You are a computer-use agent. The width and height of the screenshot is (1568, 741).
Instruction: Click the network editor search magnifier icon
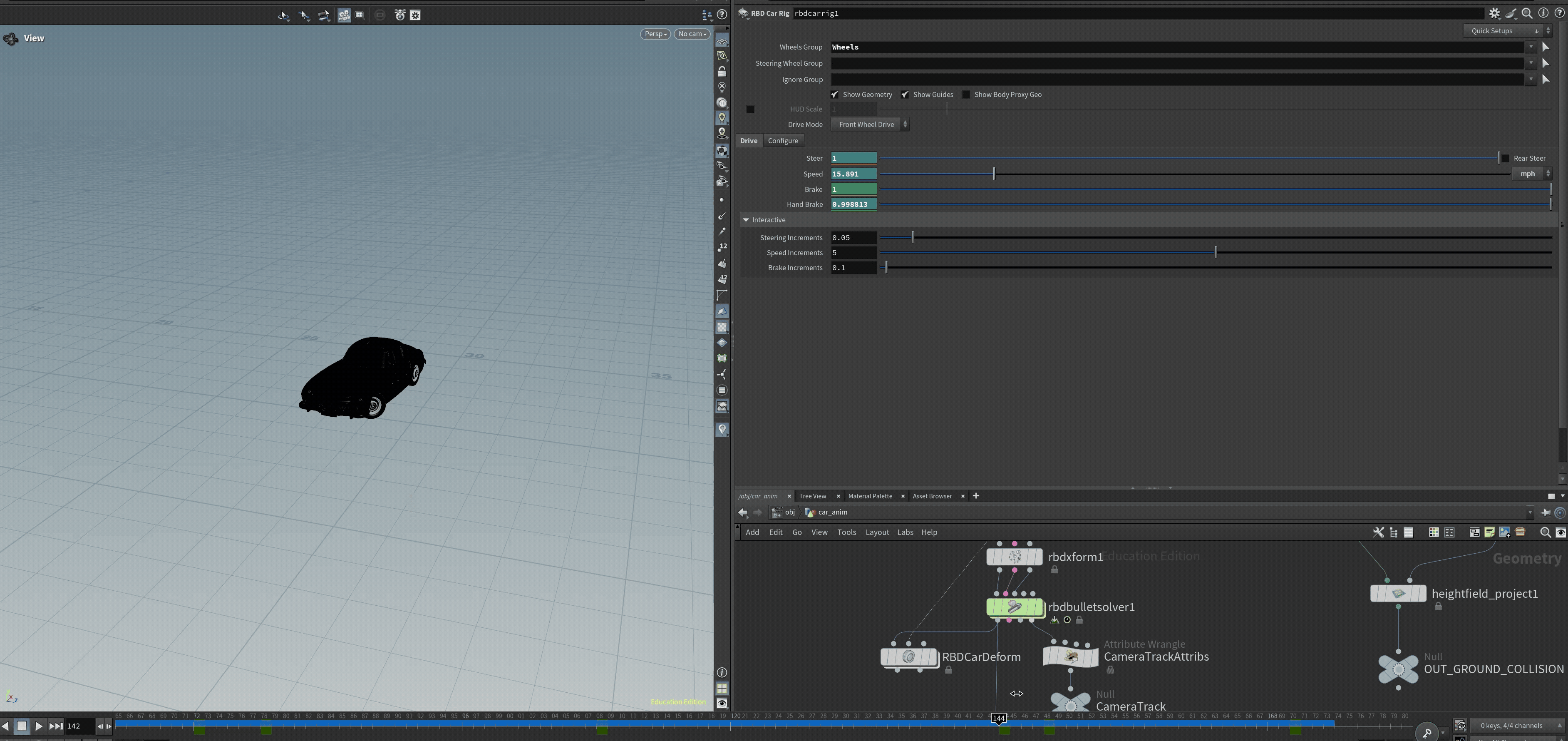pyautogui.click(x=1545, y=533)
